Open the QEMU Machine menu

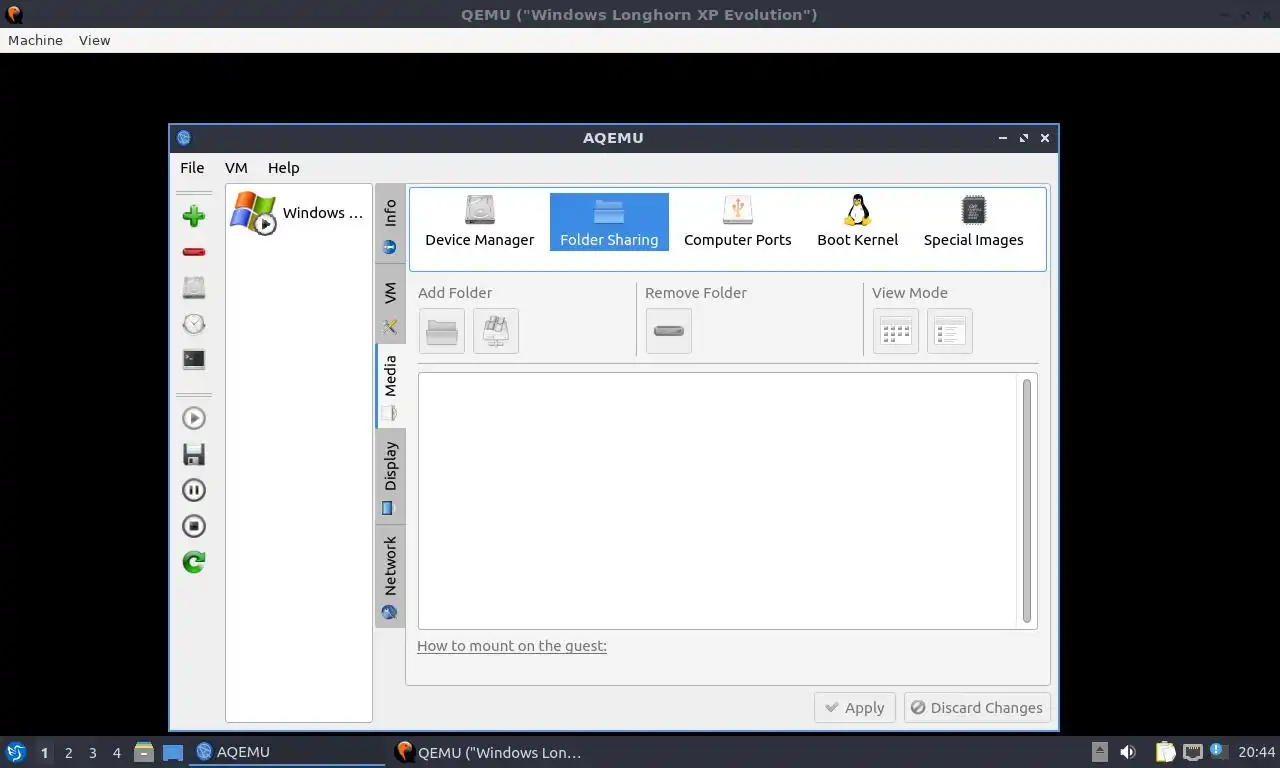pos(35,40)
